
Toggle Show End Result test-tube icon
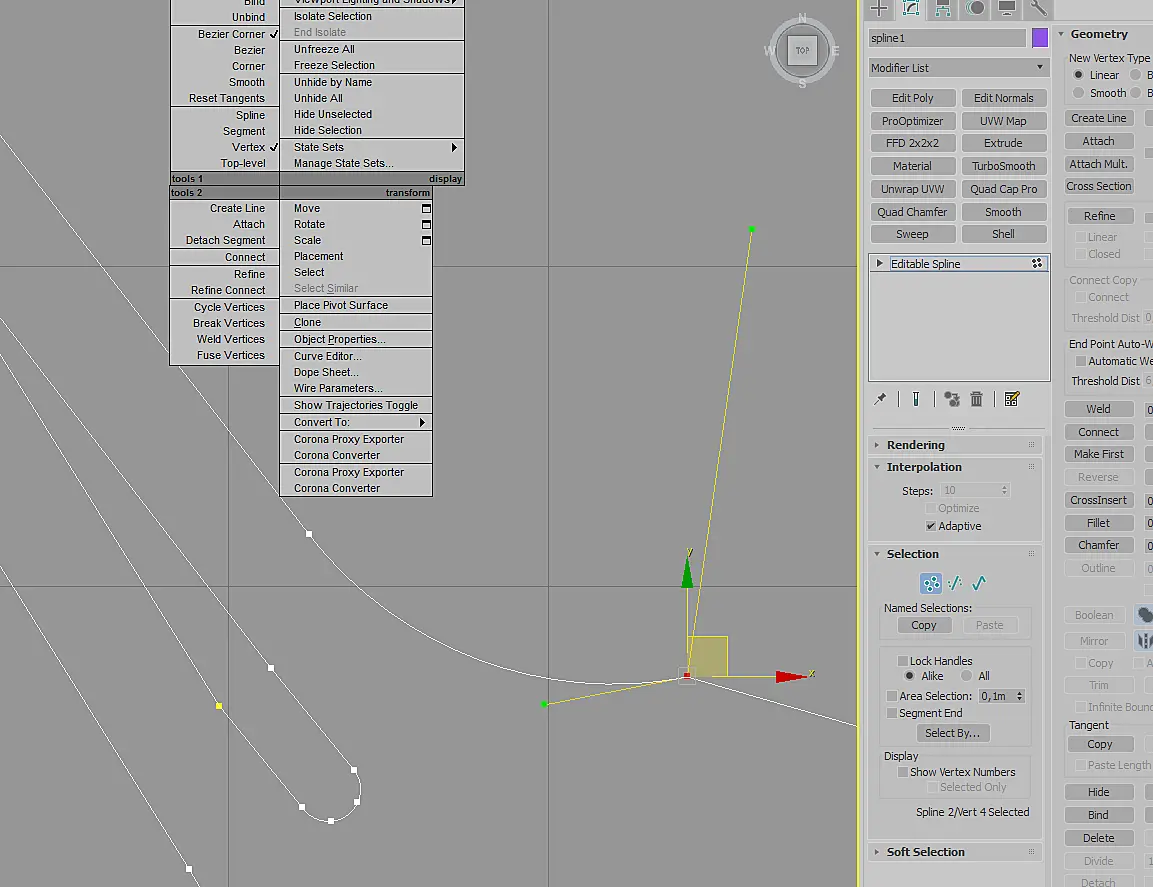click(915, 399)
